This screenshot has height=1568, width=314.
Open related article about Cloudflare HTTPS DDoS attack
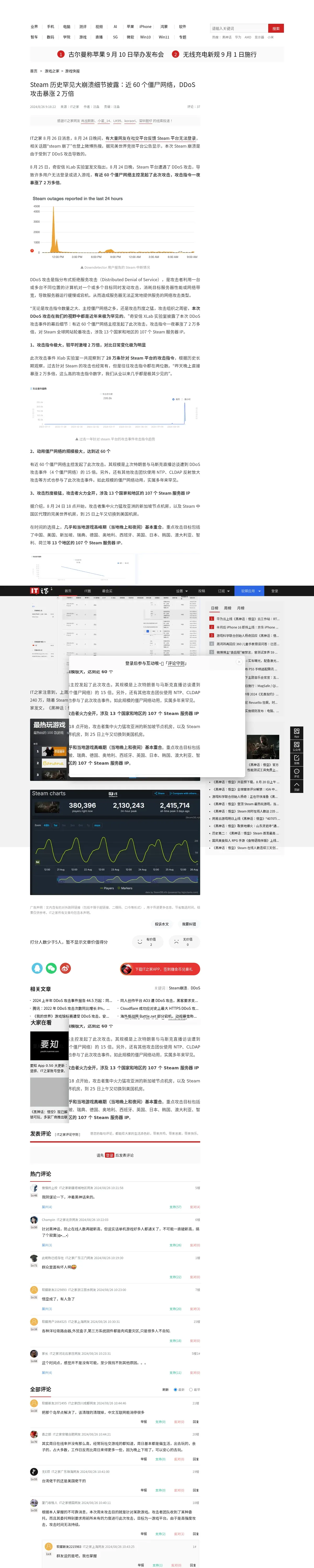coord(159,1008)
